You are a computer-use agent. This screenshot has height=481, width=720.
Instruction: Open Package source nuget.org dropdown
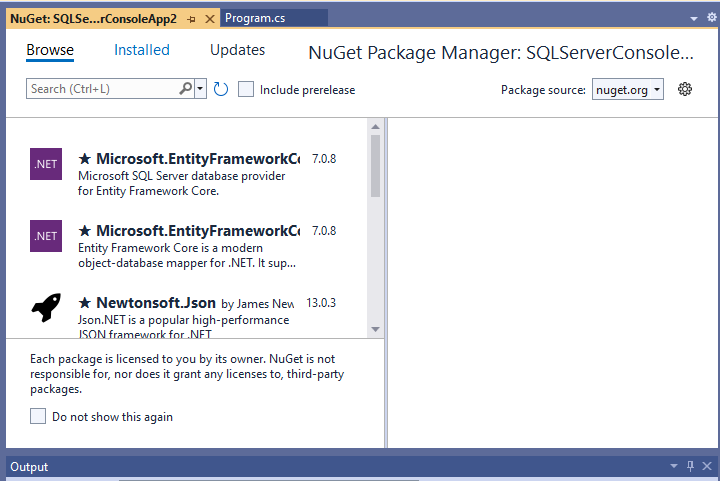628,89
